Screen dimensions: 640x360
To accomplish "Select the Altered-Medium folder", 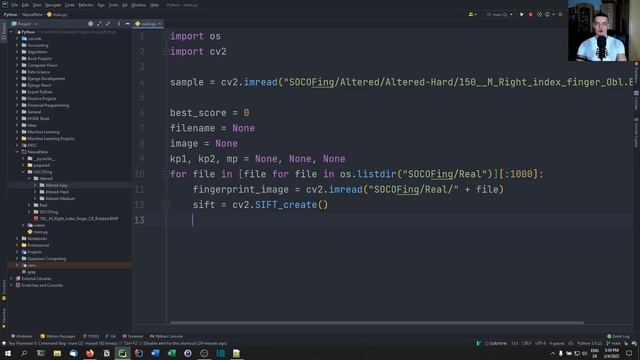I will (60, 198).
